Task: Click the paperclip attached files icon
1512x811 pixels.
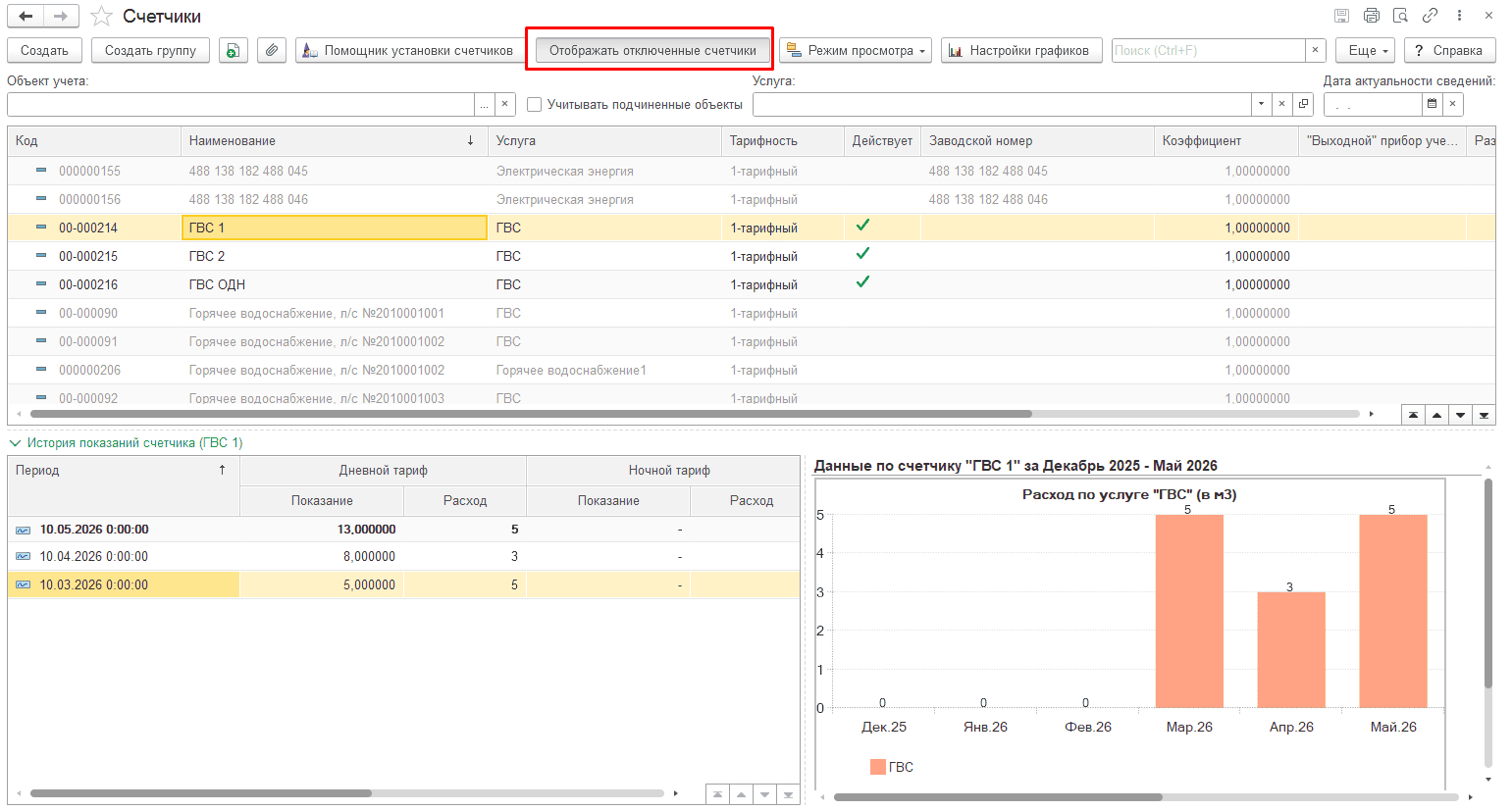Action: [x=272, y=50]
